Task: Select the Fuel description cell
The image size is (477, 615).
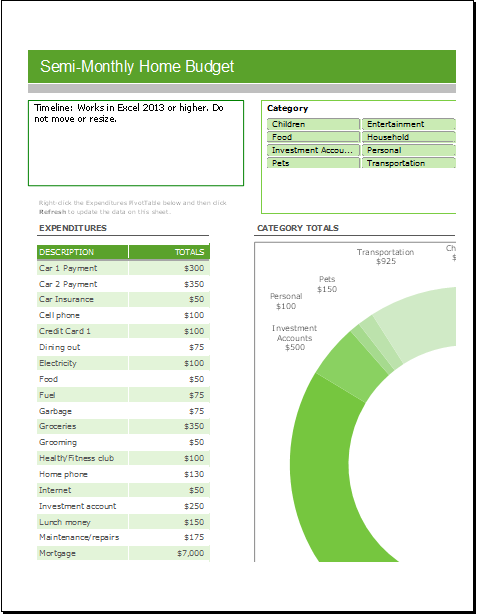Action: click(82, 395)
